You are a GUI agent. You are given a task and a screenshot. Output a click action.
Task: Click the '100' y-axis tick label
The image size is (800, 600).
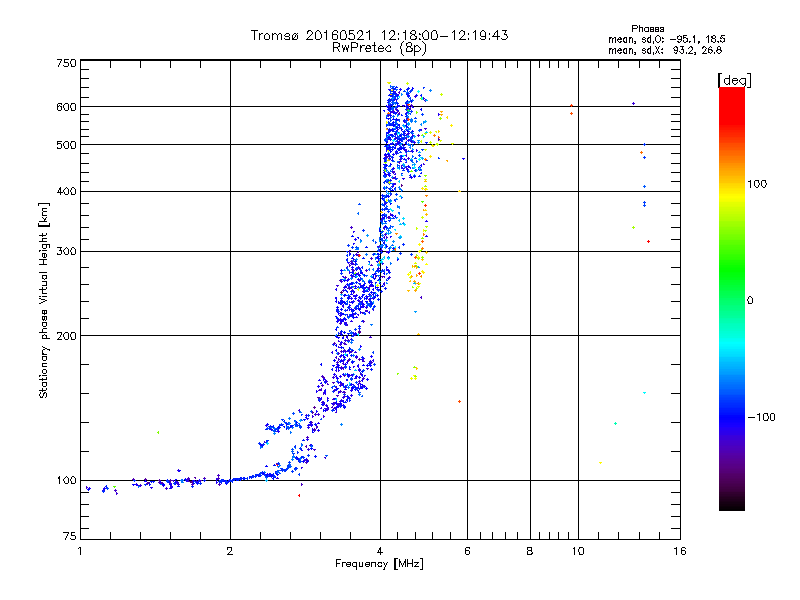tap(66, 480)
